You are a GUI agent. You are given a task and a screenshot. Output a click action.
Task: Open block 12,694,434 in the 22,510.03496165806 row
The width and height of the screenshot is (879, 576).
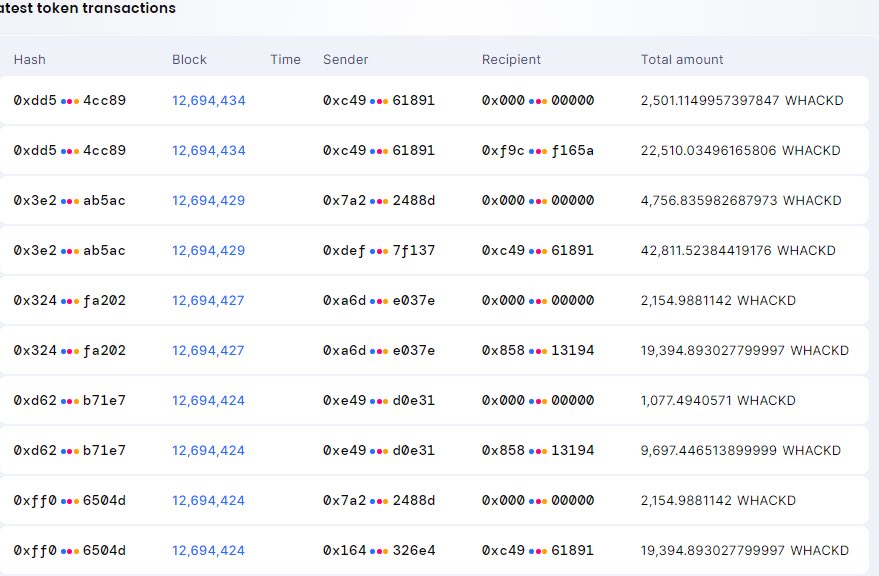(209, 150)
